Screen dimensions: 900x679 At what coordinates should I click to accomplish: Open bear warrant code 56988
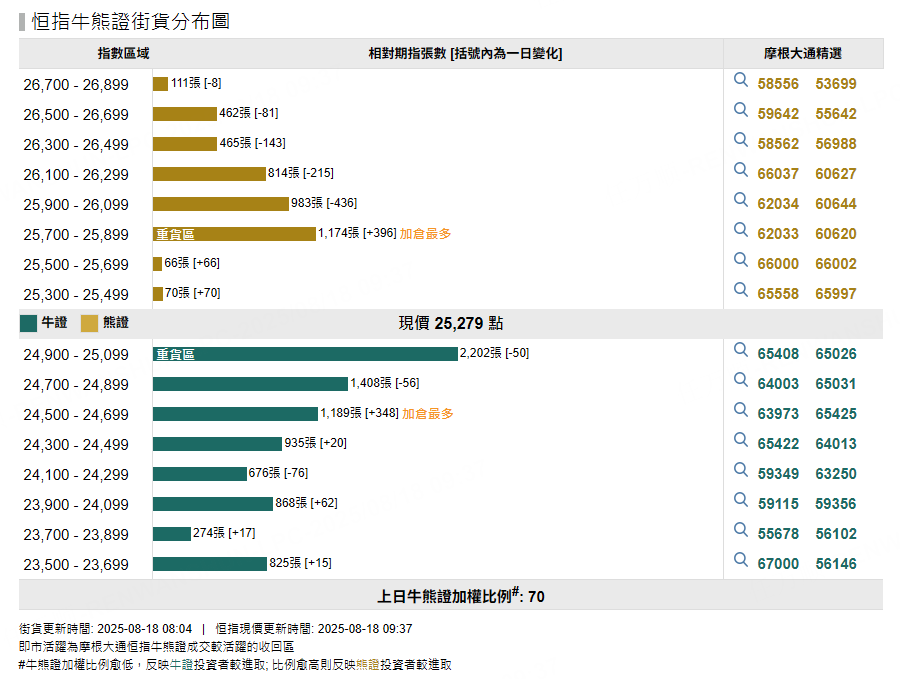[836, 143]
